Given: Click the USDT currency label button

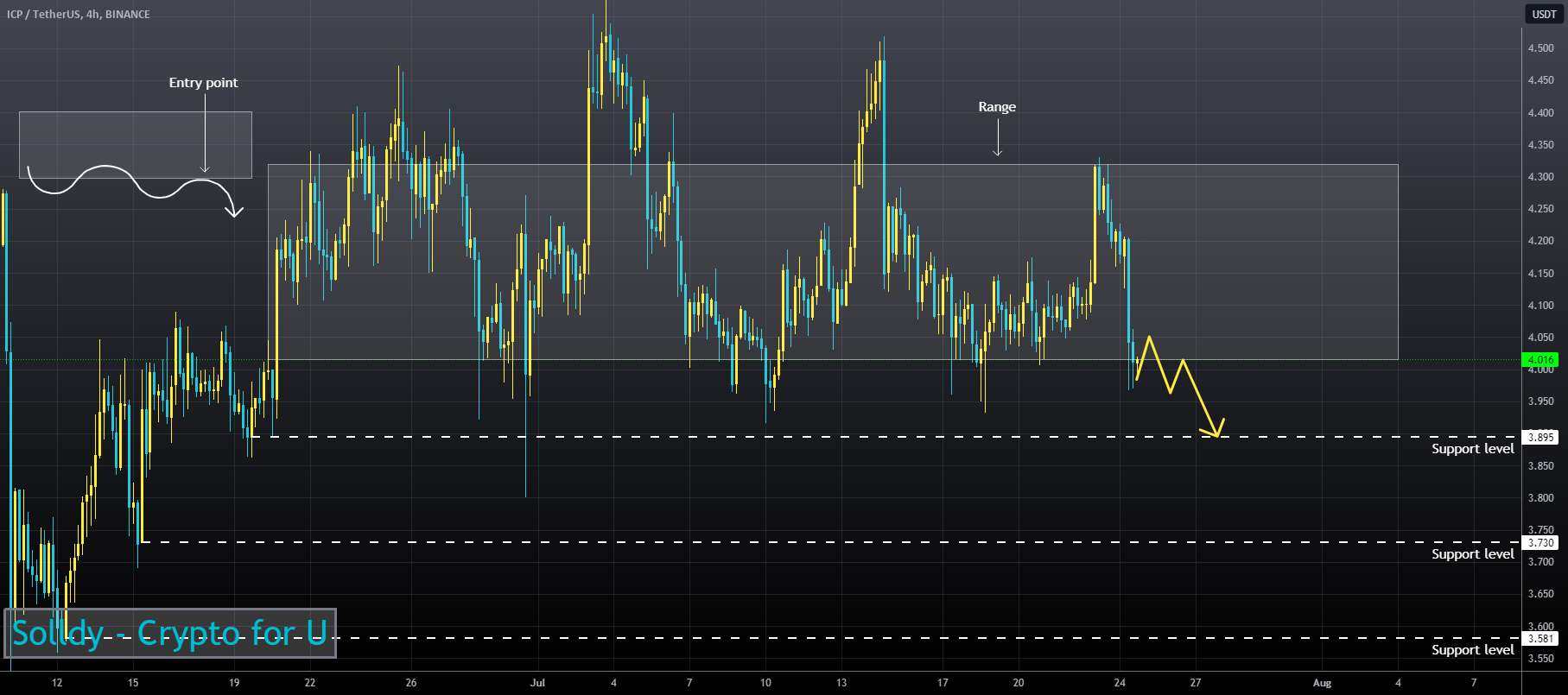Looking at the screenshot, I should 1544,14.
